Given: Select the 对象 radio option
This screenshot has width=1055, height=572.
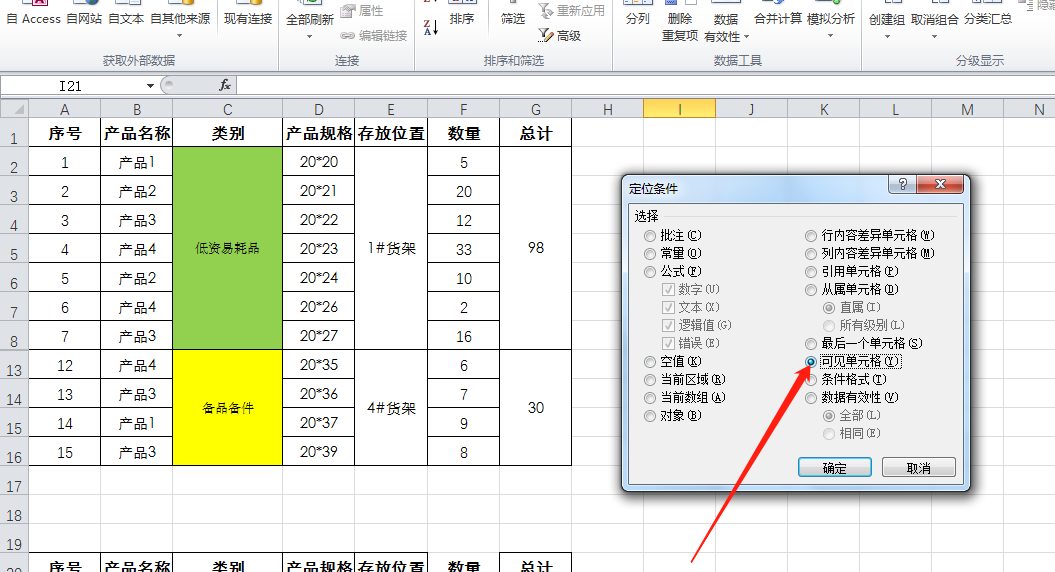Looking at the screenshot, I should [x=649, y=416].
